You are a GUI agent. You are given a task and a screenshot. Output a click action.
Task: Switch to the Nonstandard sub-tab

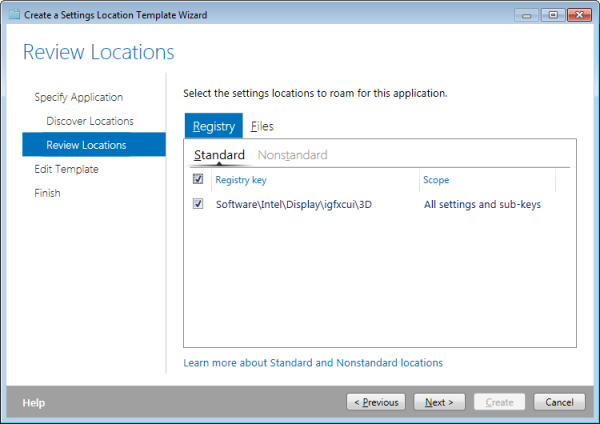tap(292, 155)
